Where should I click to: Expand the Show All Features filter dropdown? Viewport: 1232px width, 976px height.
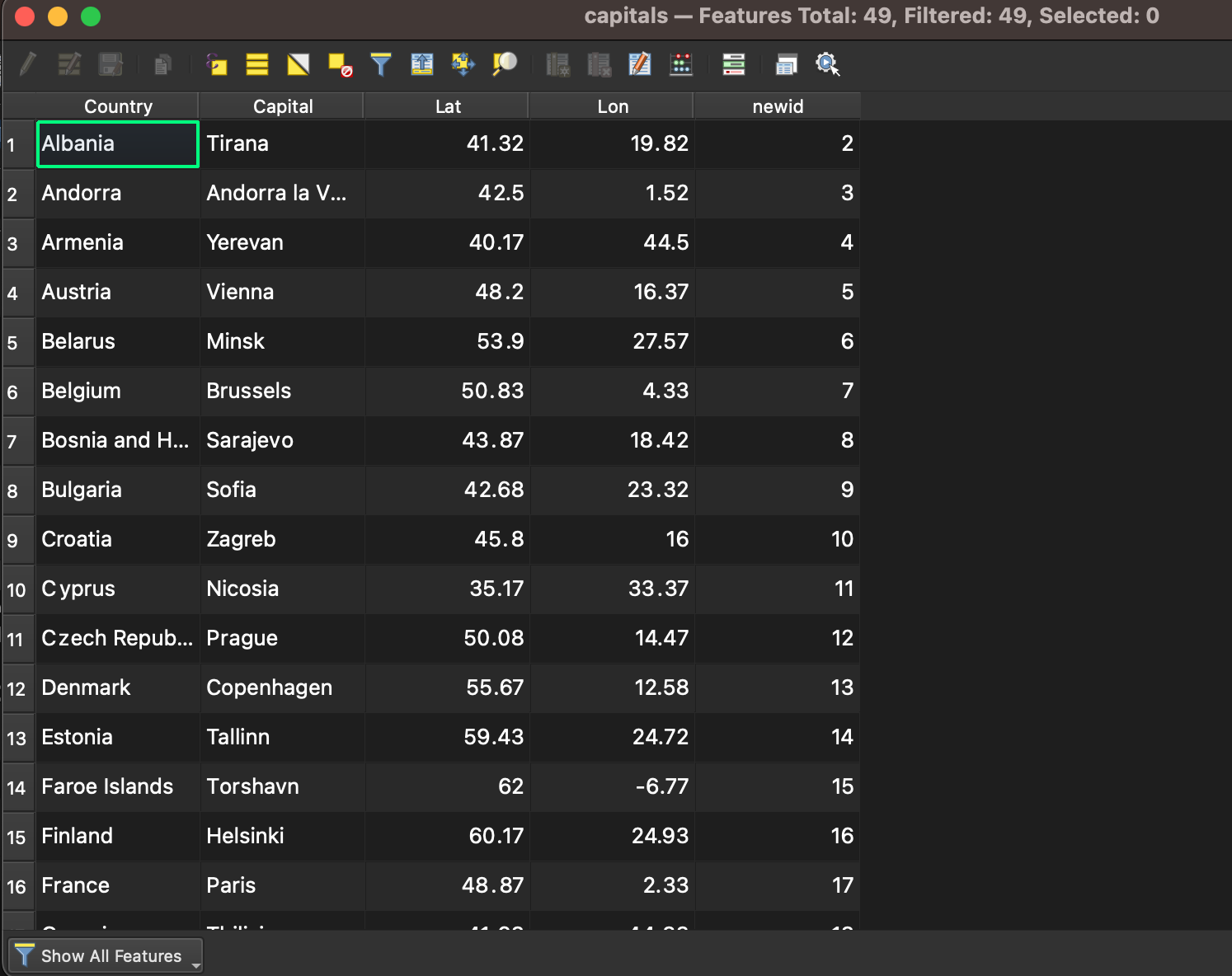tap(106, 955)
